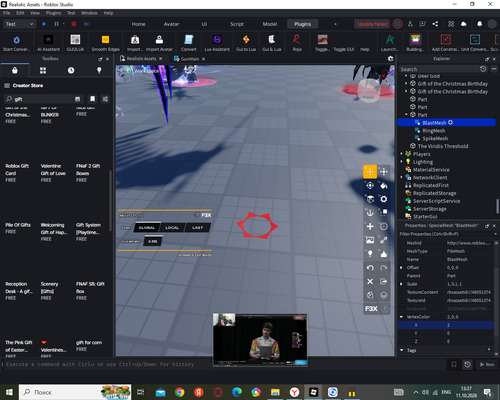Click the Building Tools plugin icon
The image size is (500, 400).
coord(415,40)
